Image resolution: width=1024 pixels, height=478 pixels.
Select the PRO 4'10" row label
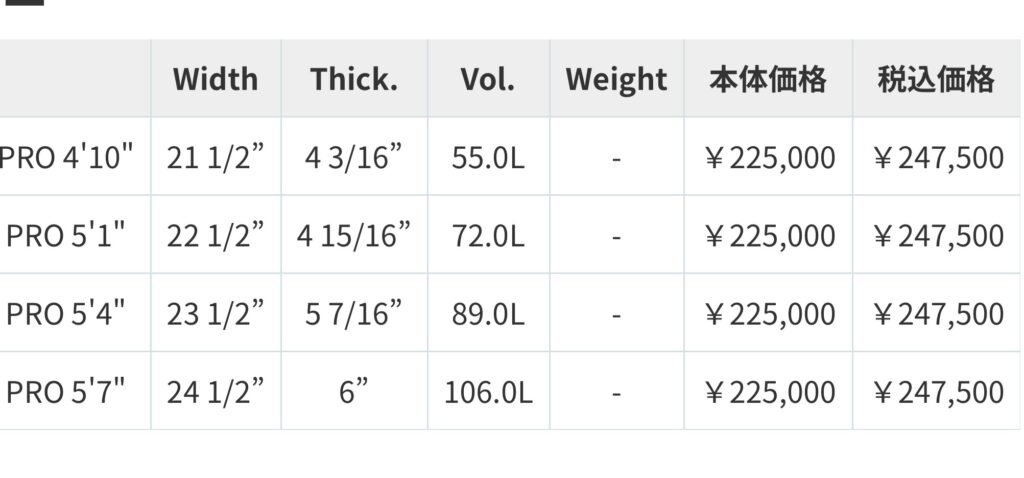[x=65, y=157]
